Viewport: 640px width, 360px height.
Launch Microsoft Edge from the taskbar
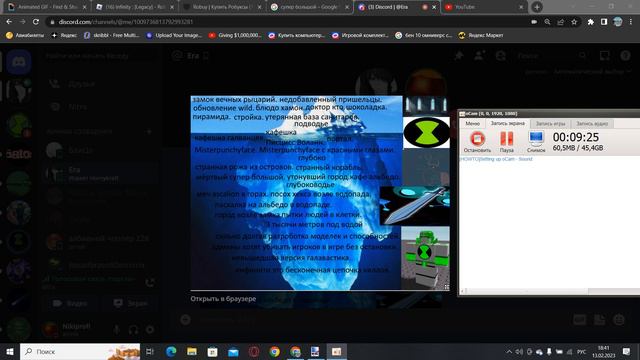coord(171,351)
